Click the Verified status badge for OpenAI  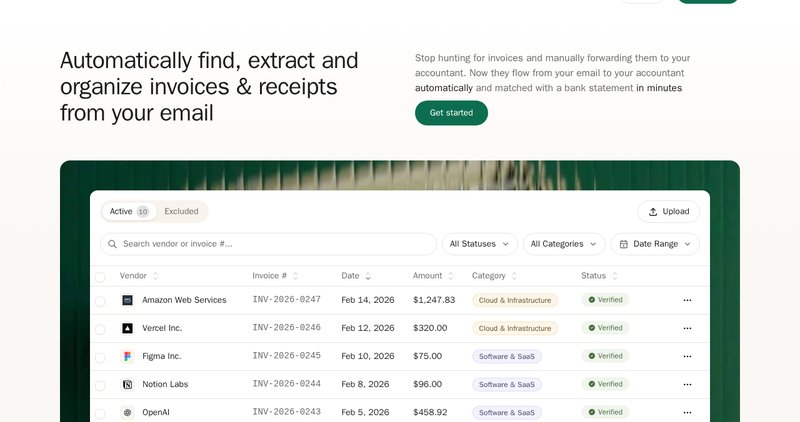(x=605, y=412)
